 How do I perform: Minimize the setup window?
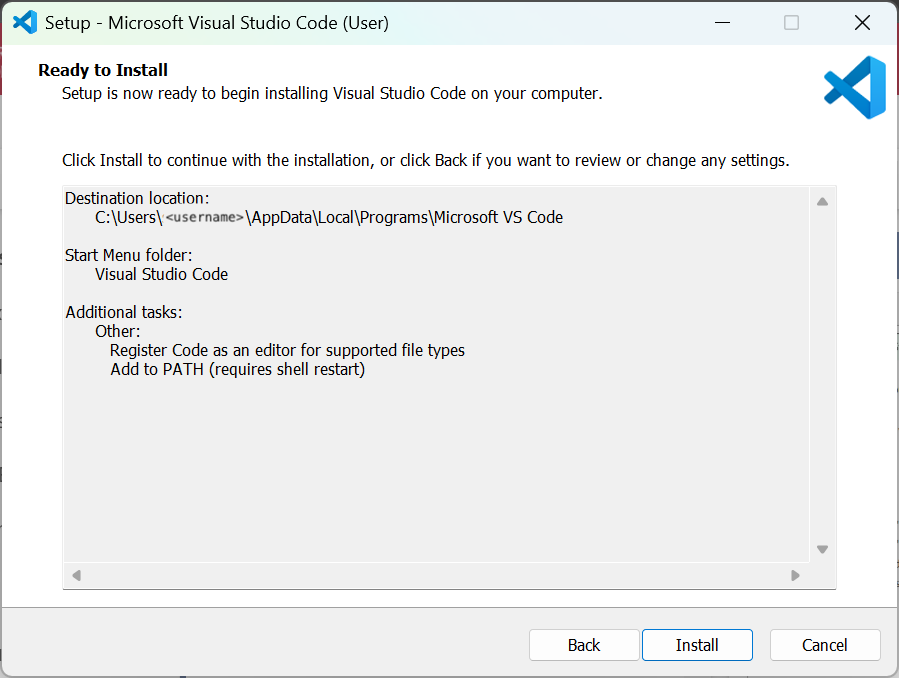coord(722,23)
